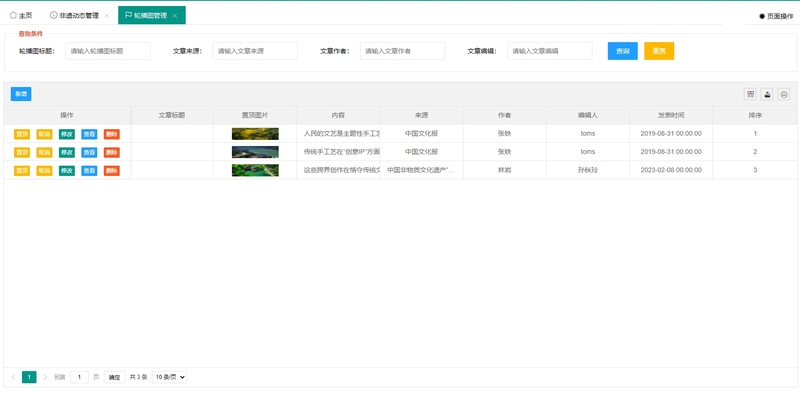This screenshot has height=394, width=800.
Task: Click the 编辑人 column header
Action: tap(588, 115)
